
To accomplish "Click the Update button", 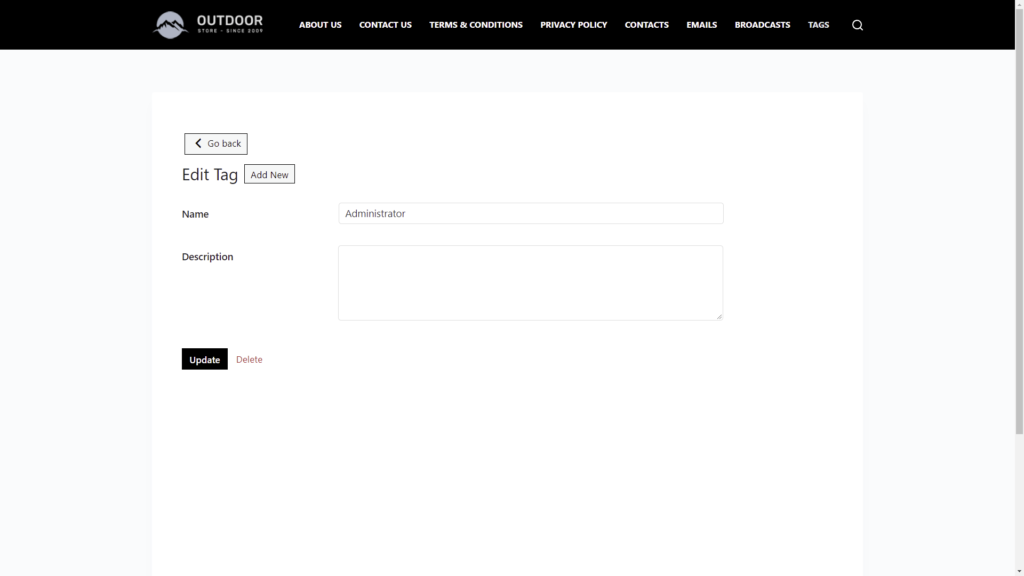I will [204, 358].
